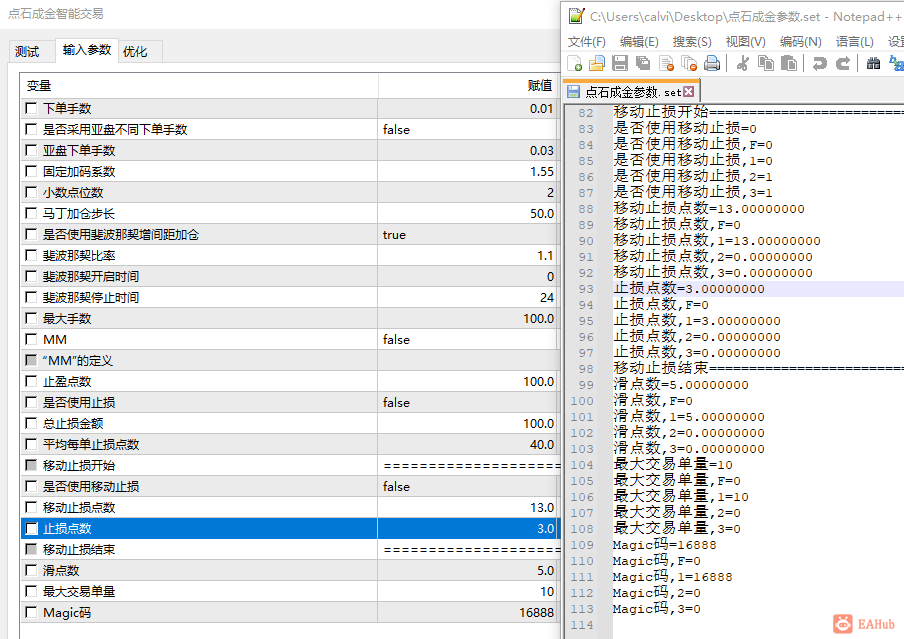Open the 是否使用斐波那契增间距加仓 true value dropdown
The image size is (904, 639).
click(x=466, y=235)
